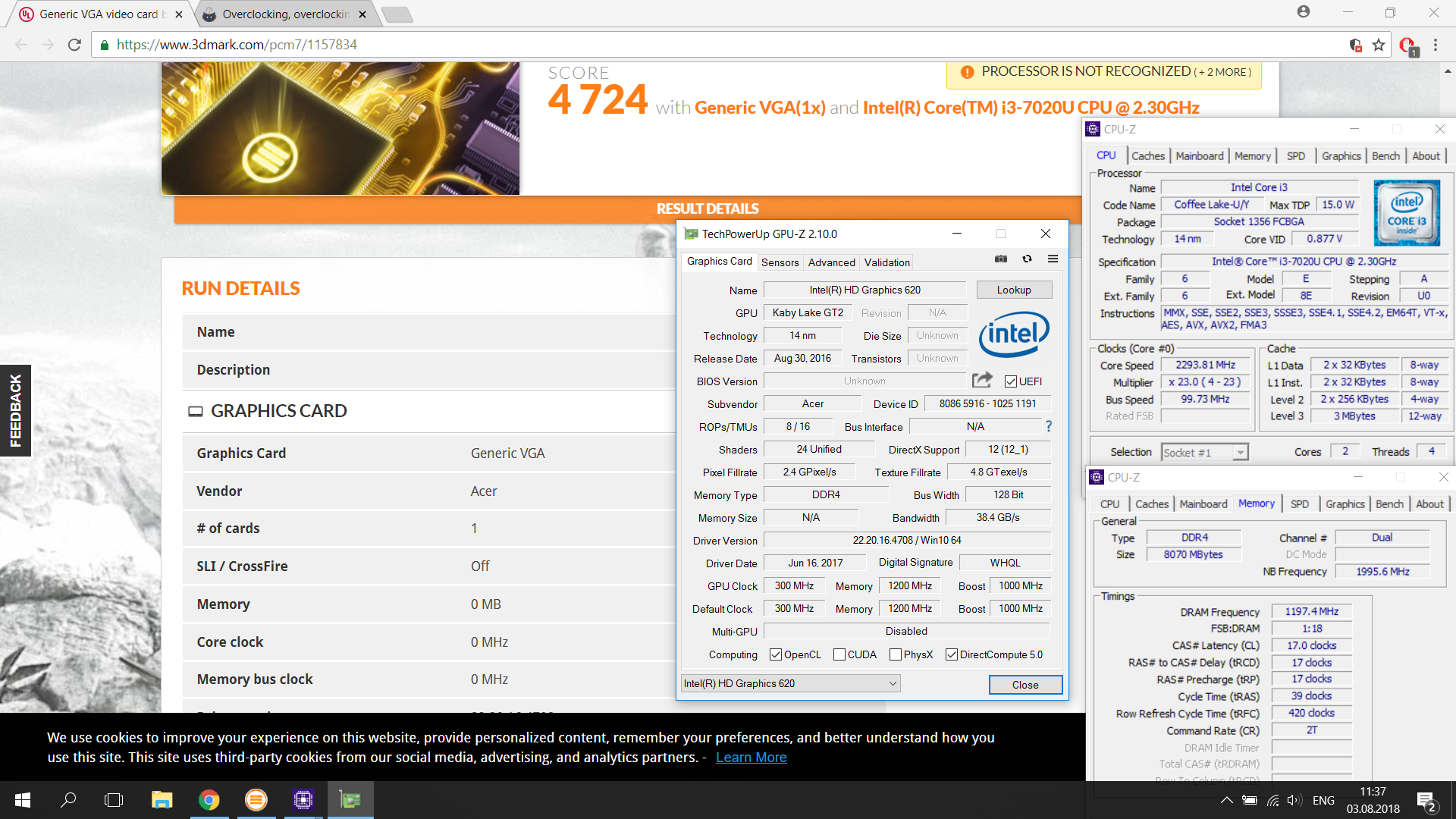This screenshot has height=819, width=1456.
Task: Click the Lookup button in GPU-Z
Action: pos(1013,290)
